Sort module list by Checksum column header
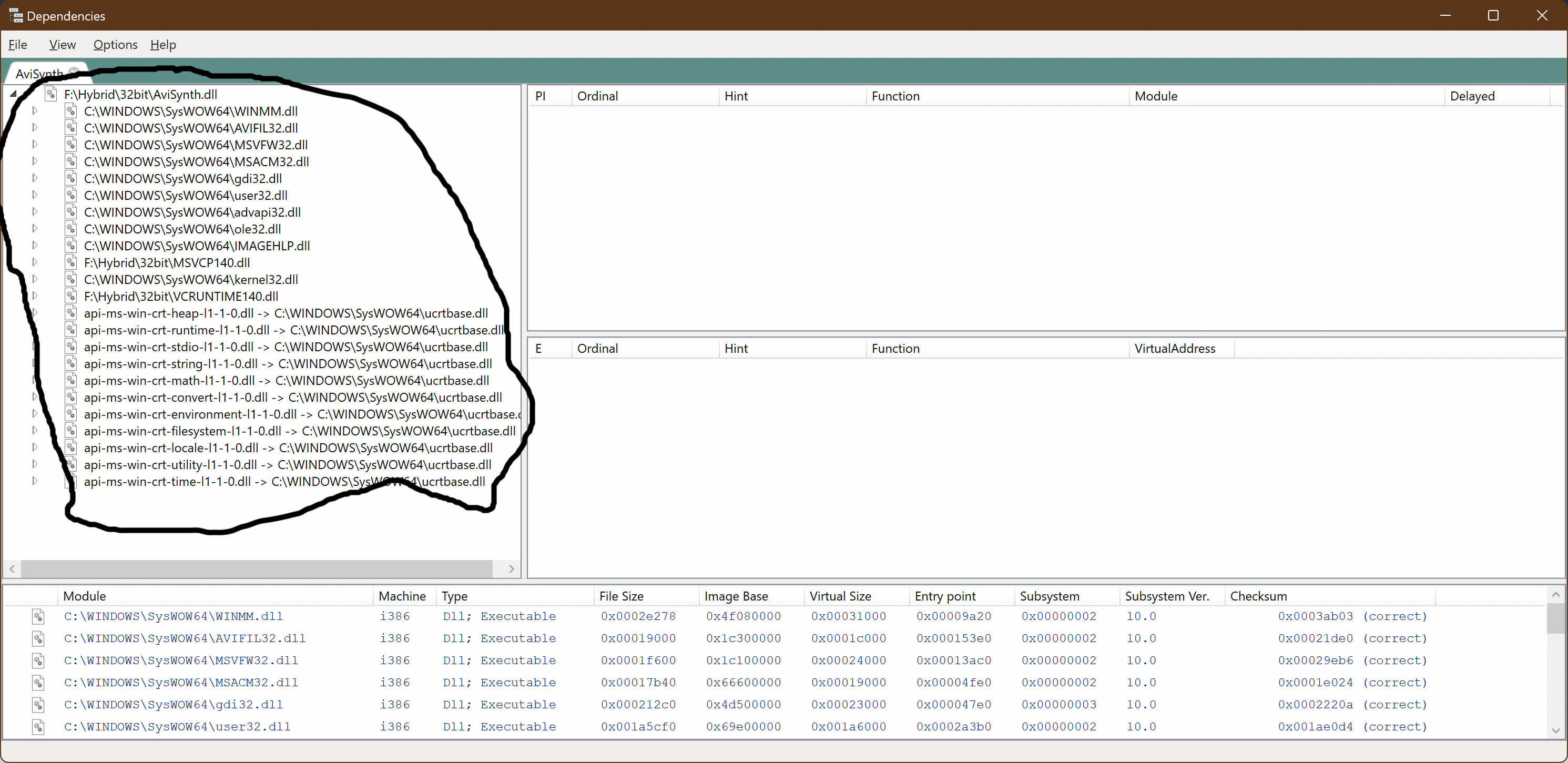 coord(1258,596)
